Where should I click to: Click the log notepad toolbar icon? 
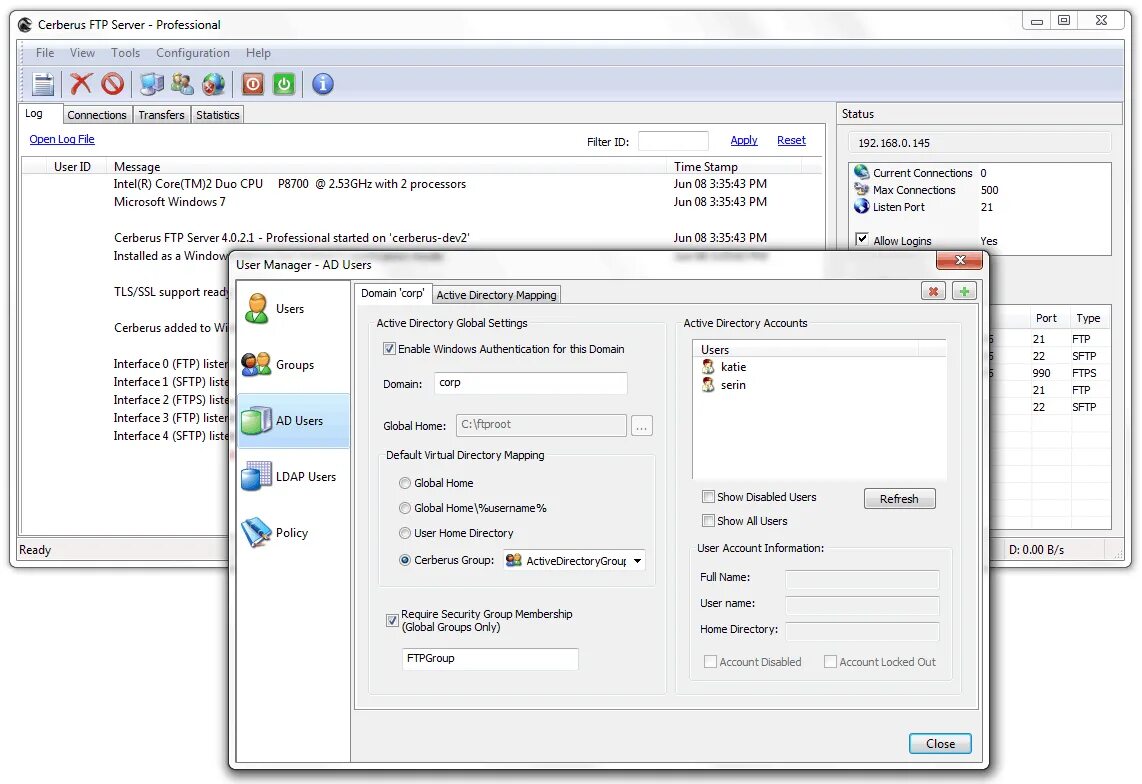(43, 85)
